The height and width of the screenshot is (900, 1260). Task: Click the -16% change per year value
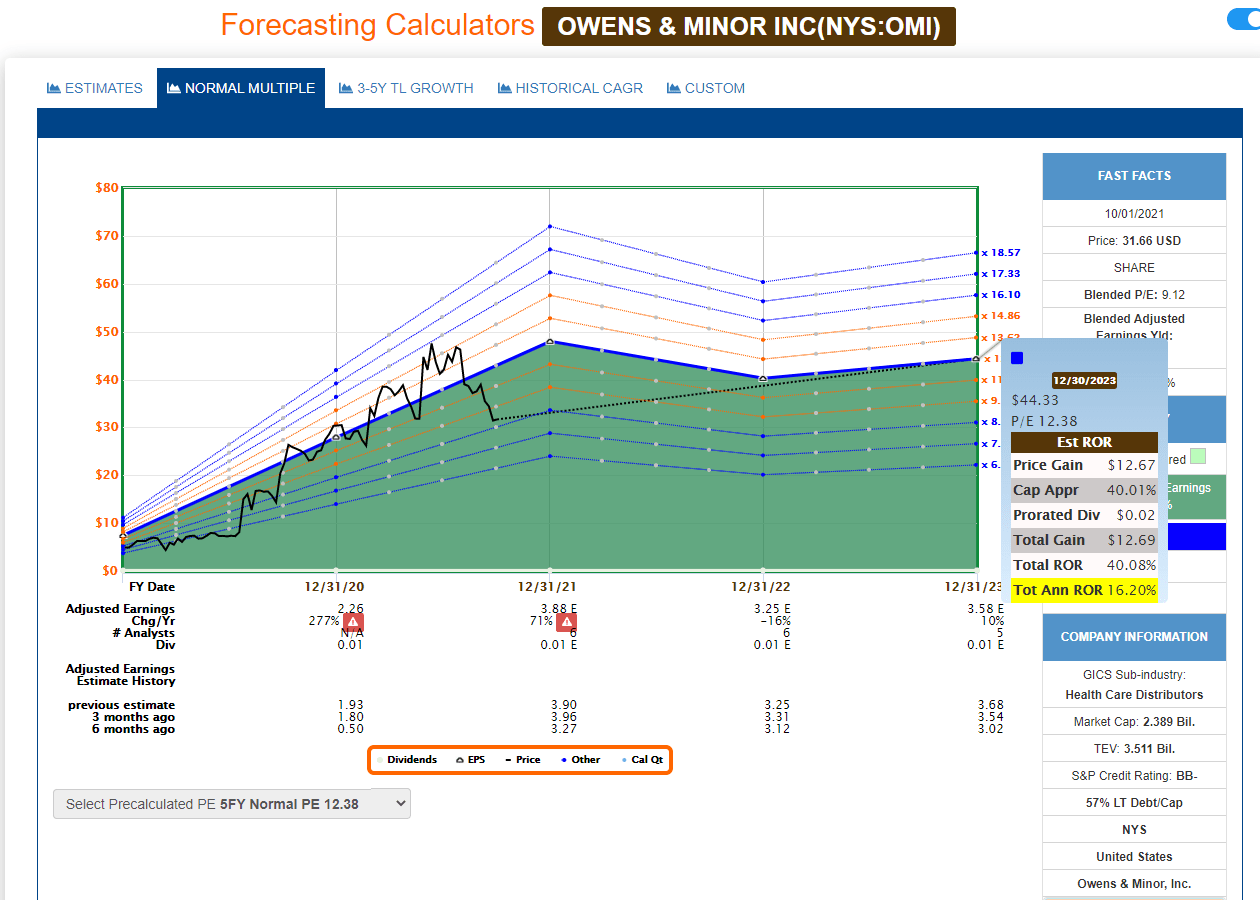click(x=776, y=621)
